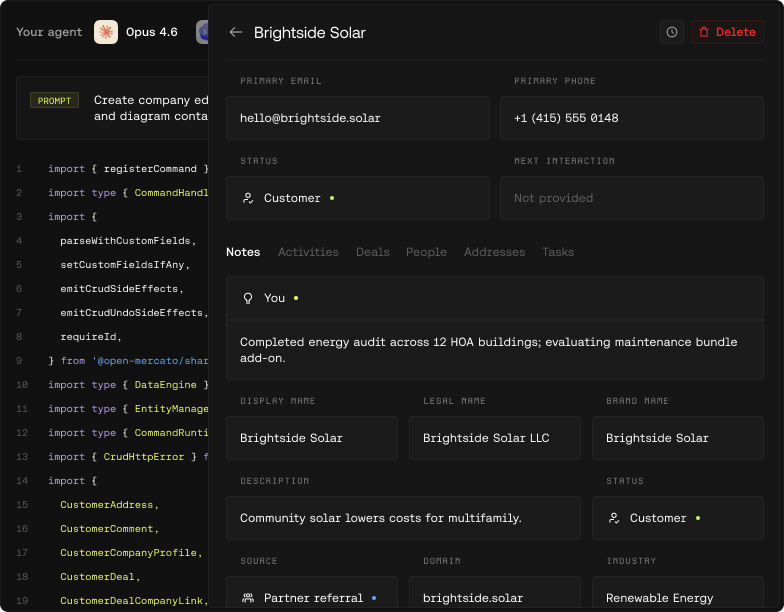
Task: Click code line requireId
Action: [91, 337]
